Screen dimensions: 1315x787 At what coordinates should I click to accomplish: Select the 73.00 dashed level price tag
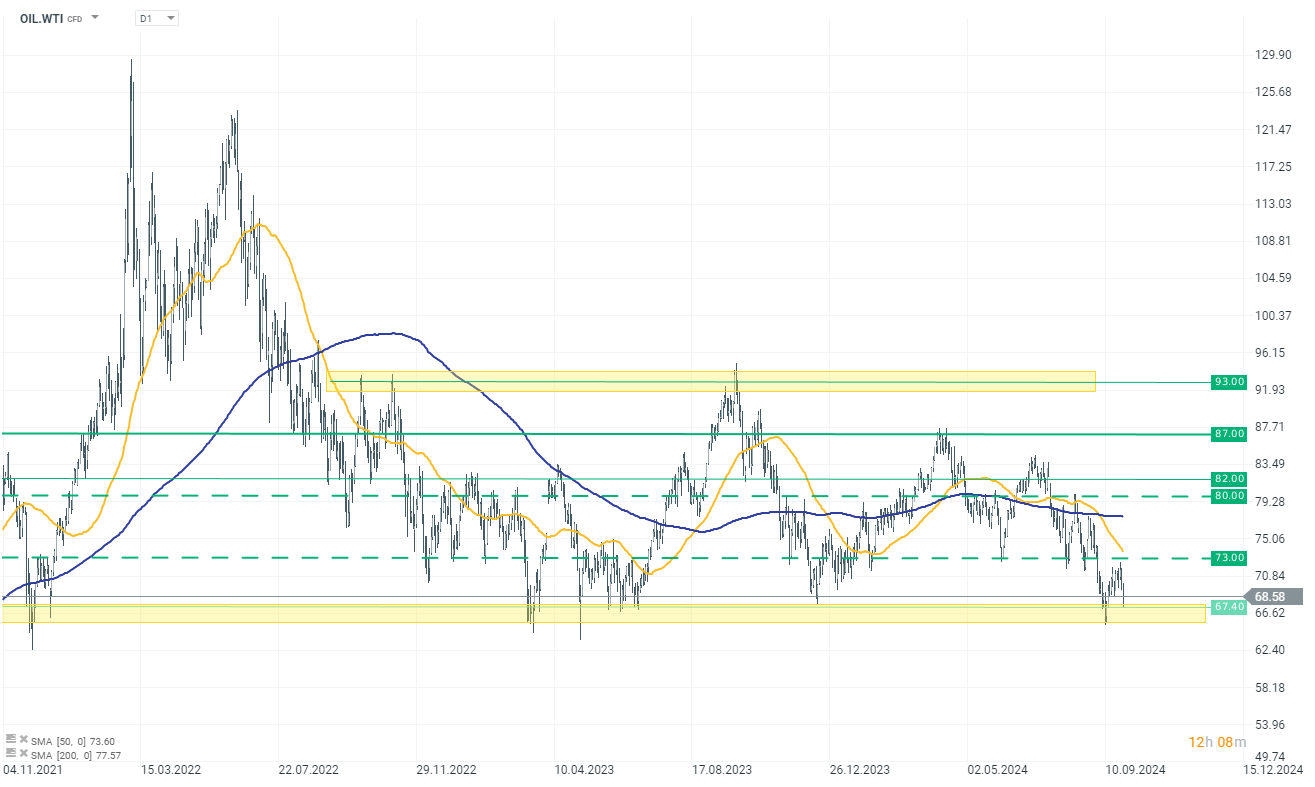point(1229,558)
